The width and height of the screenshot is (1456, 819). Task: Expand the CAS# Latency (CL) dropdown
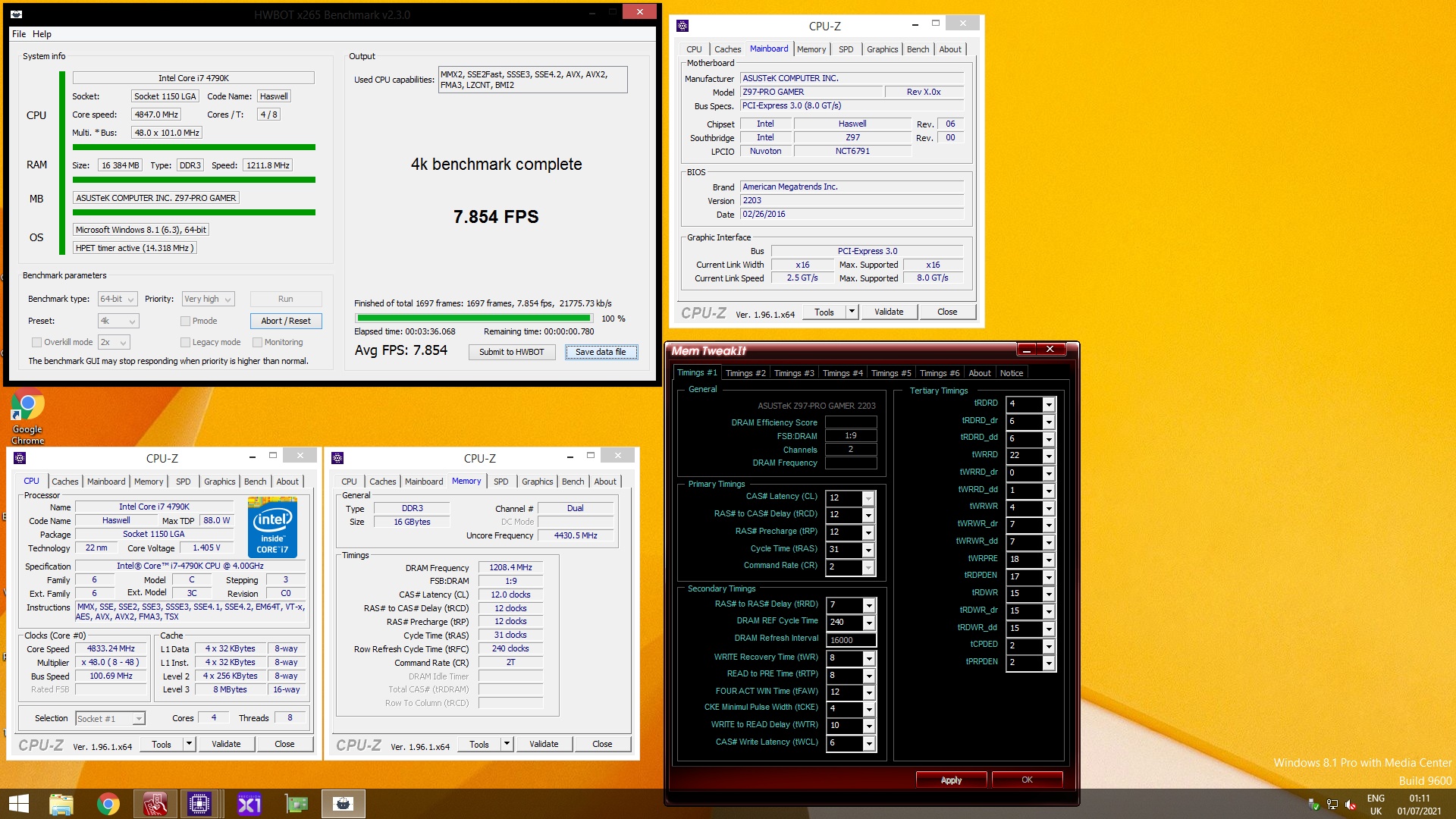[868, 498]
